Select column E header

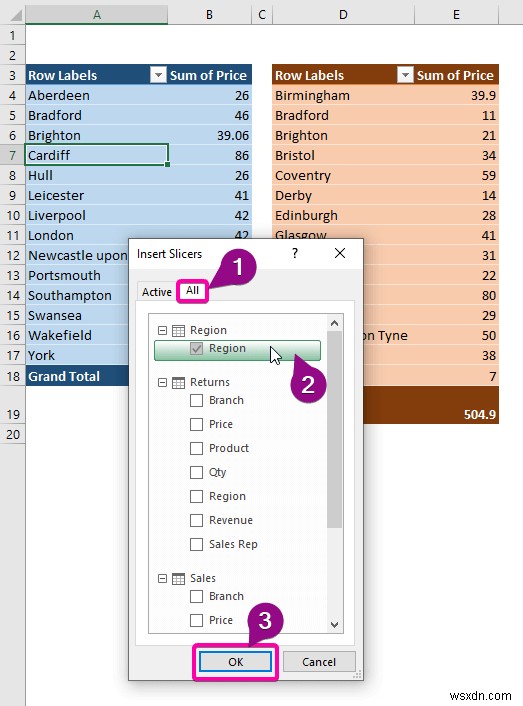(456, 14)
